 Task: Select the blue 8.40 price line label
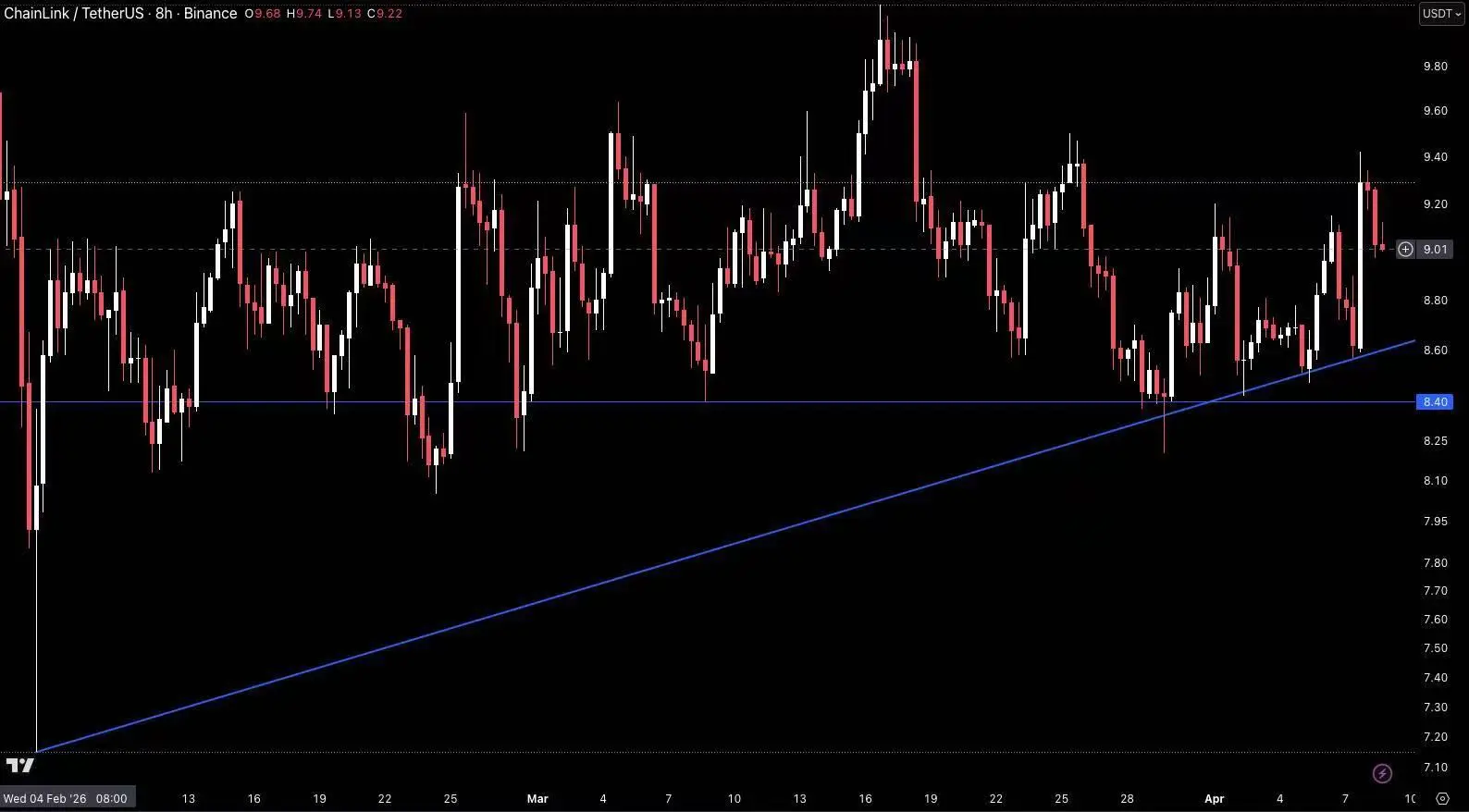(x=1435, y=401)
